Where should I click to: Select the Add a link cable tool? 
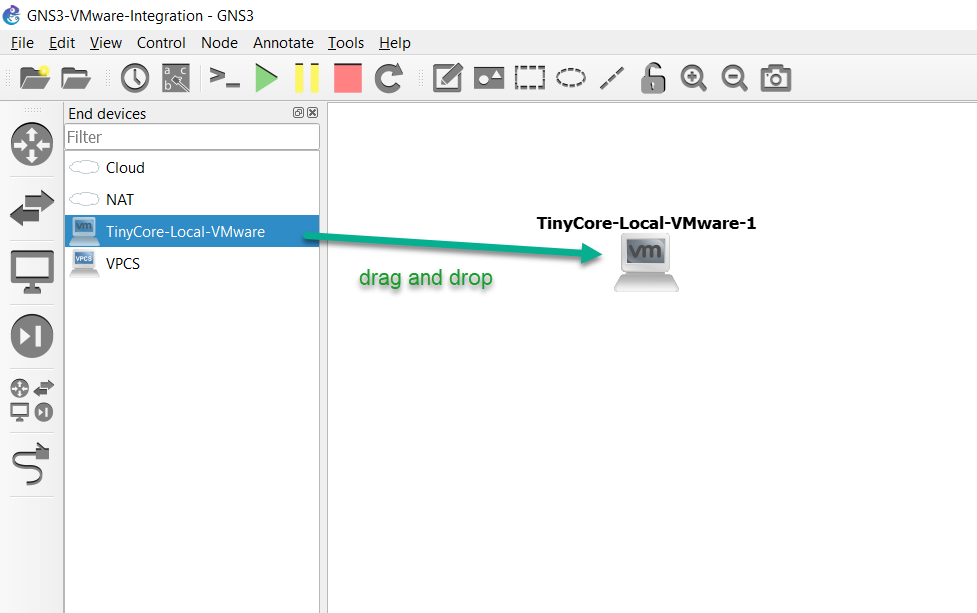coord(31,464)
